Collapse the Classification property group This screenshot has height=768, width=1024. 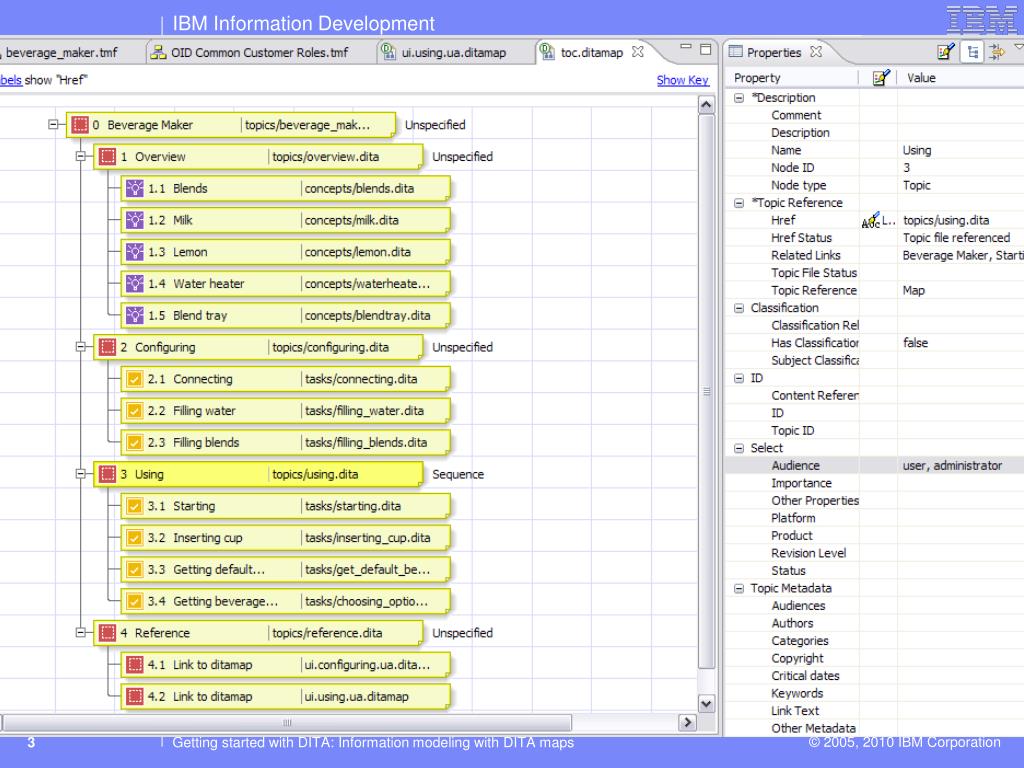click(x=739, y=308)
